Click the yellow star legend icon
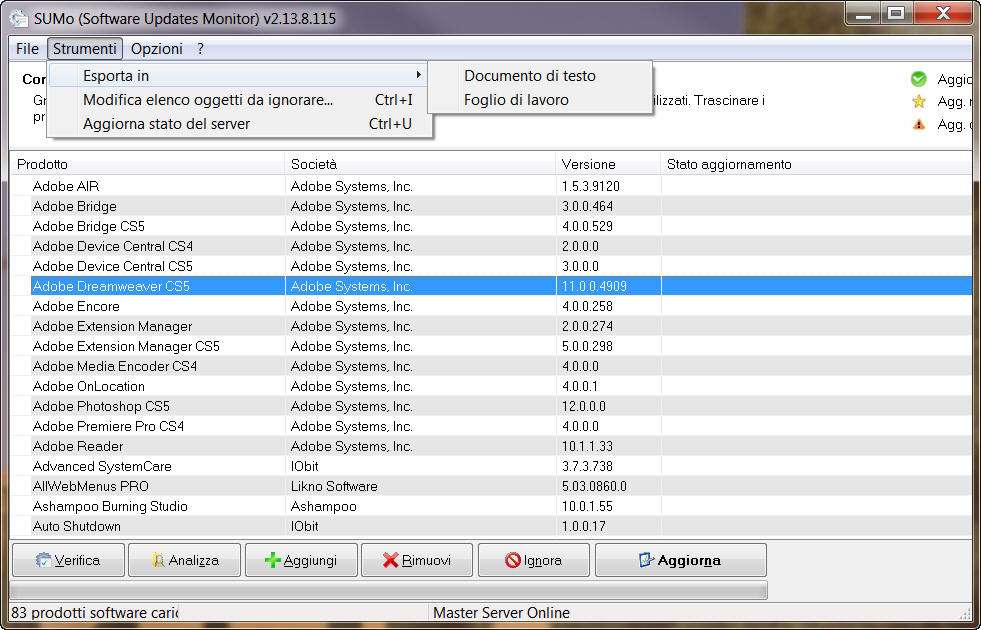Screen dimensions: 981x630 pos(918,101)
